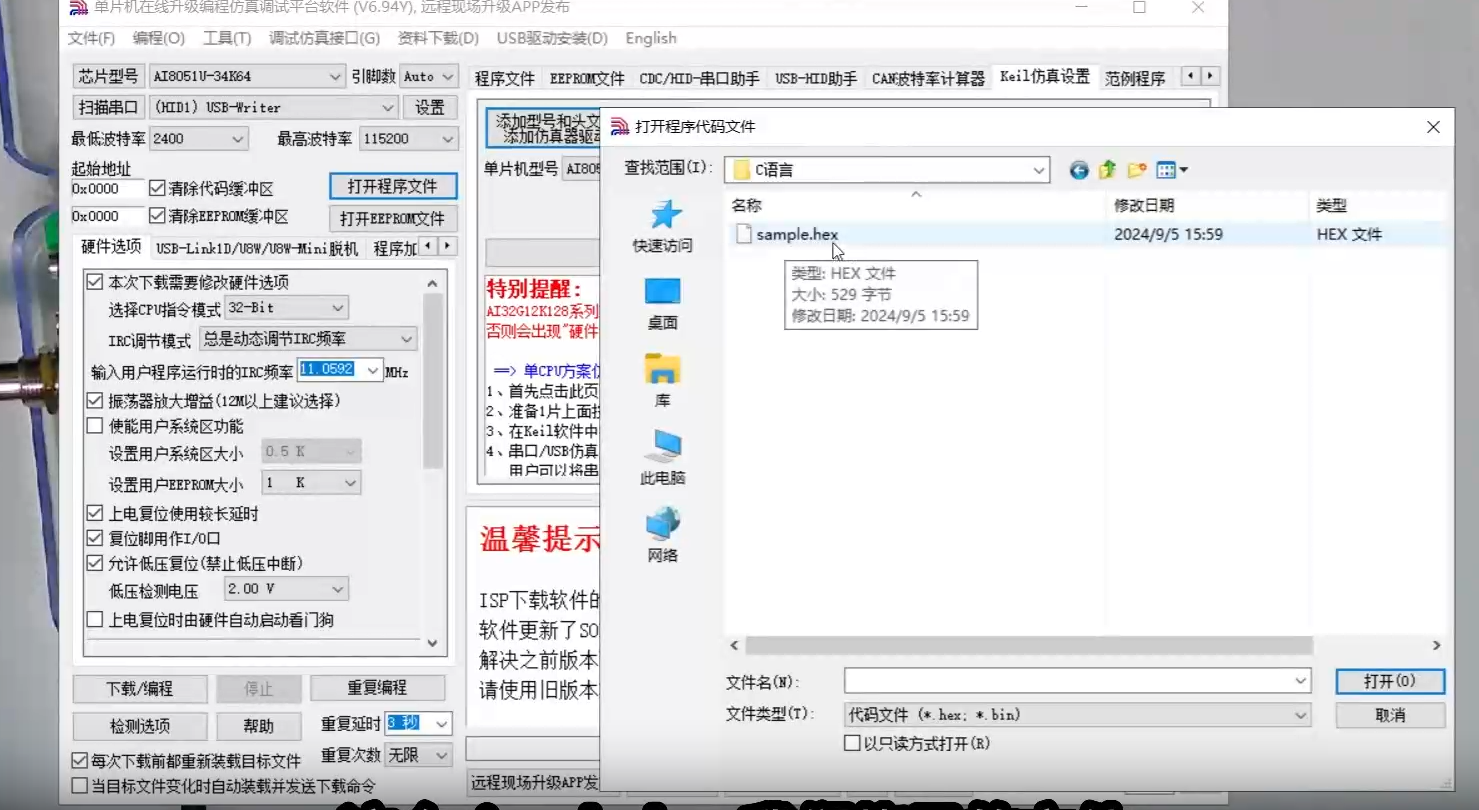Toggle 清除代码缓冲区 checkbox
Screen dimensions: 1479x810
click(157, 188)
